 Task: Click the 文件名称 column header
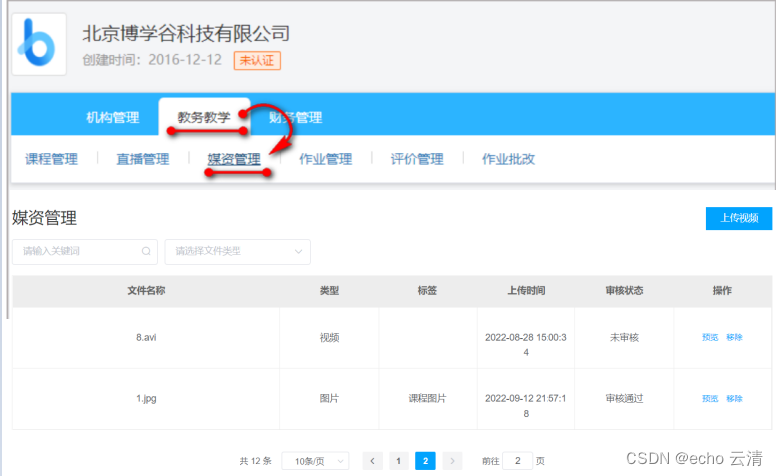tap(146, 291)
